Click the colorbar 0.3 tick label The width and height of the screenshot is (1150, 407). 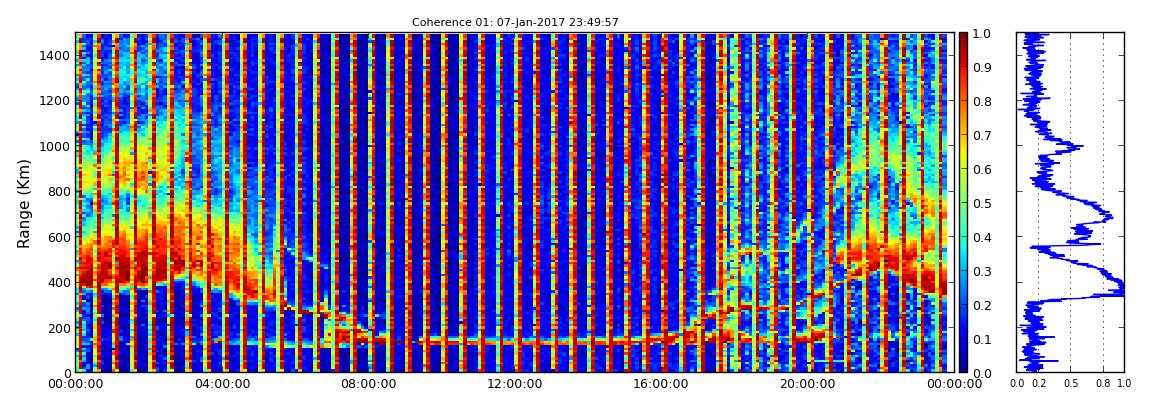click(x=981, y=271)
